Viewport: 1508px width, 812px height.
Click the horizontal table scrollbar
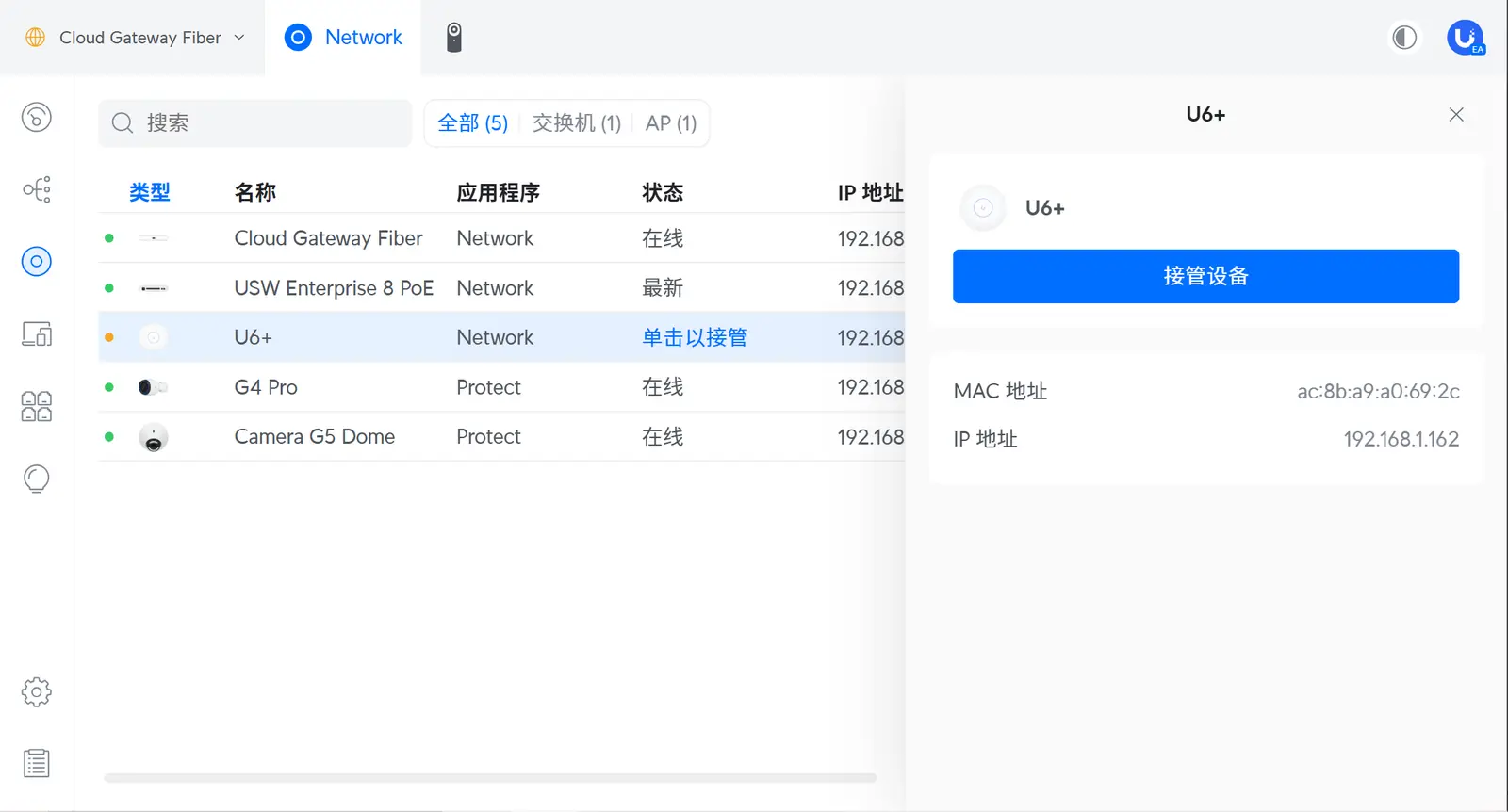490,778
